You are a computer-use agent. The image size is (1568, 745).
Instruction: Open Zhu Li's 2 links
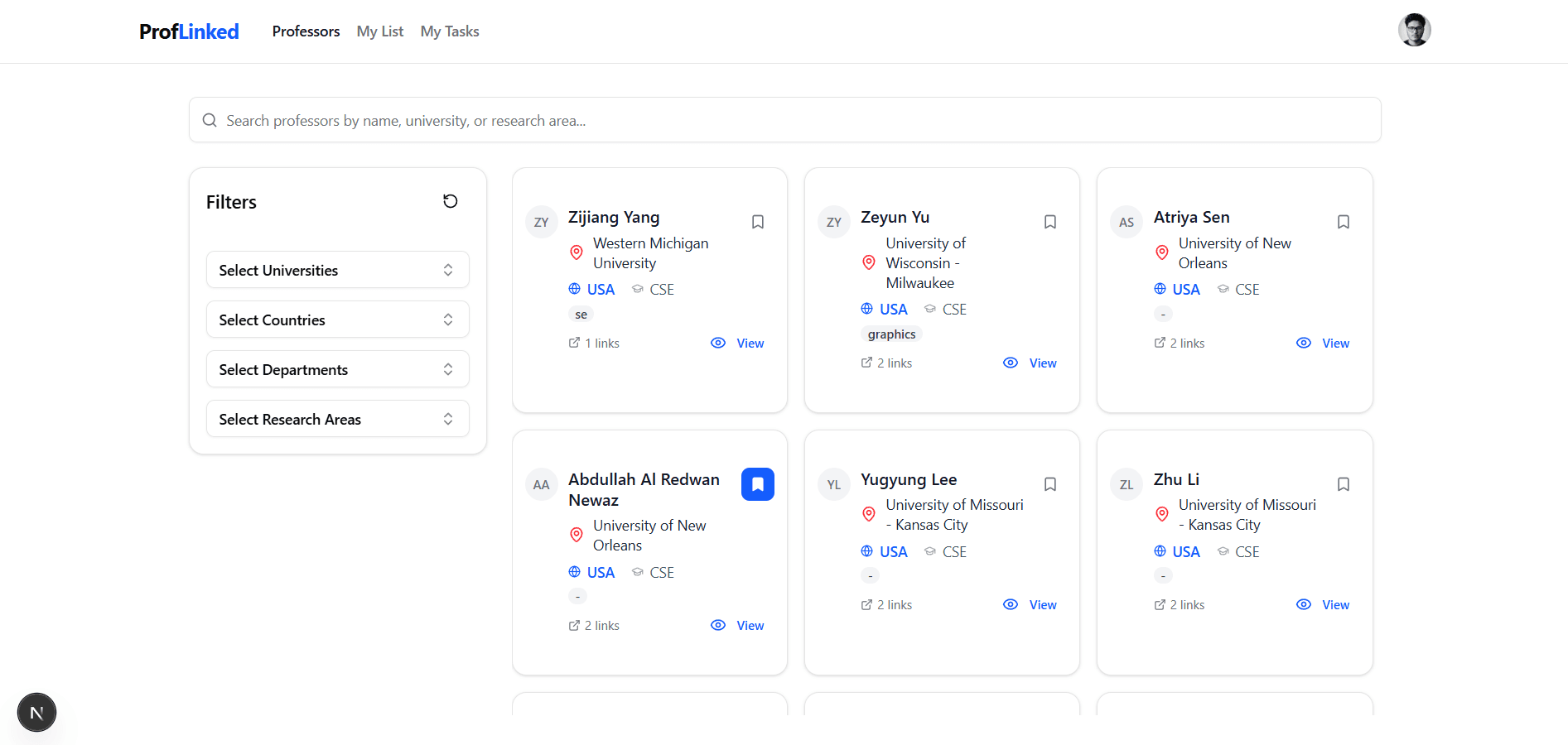point(1180,604)
